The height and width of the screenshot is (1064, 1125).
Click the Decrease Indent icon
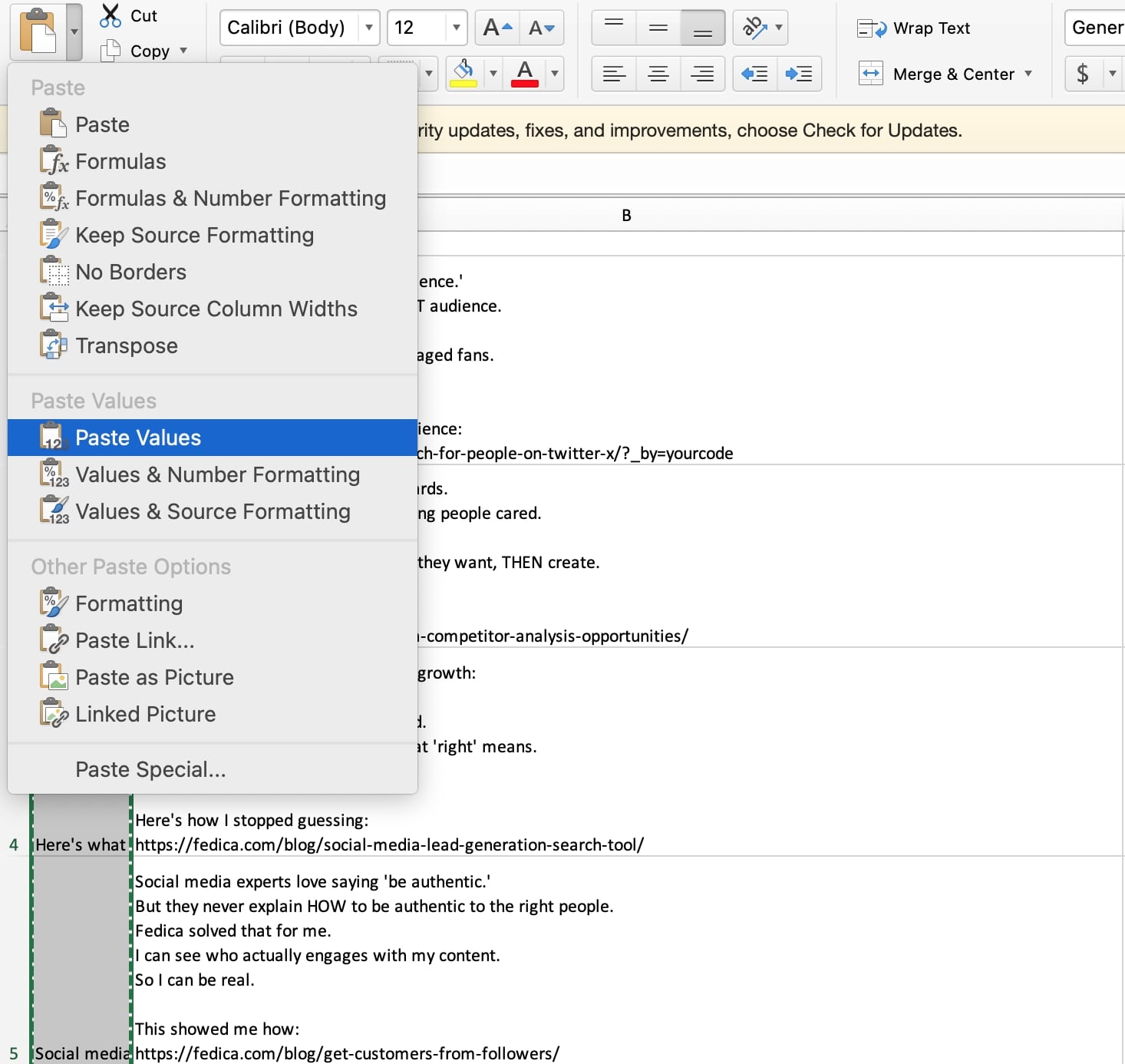[754, 74]
